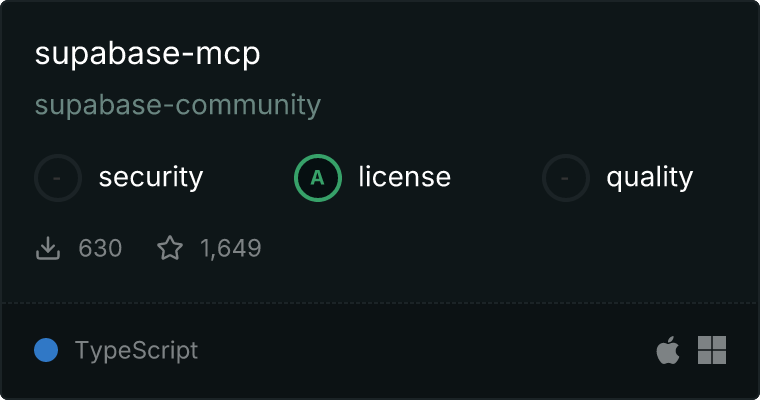Click the Apple platform logo icon
The height and width of the screenshot is (400, 760).
(x=668, y=350)
